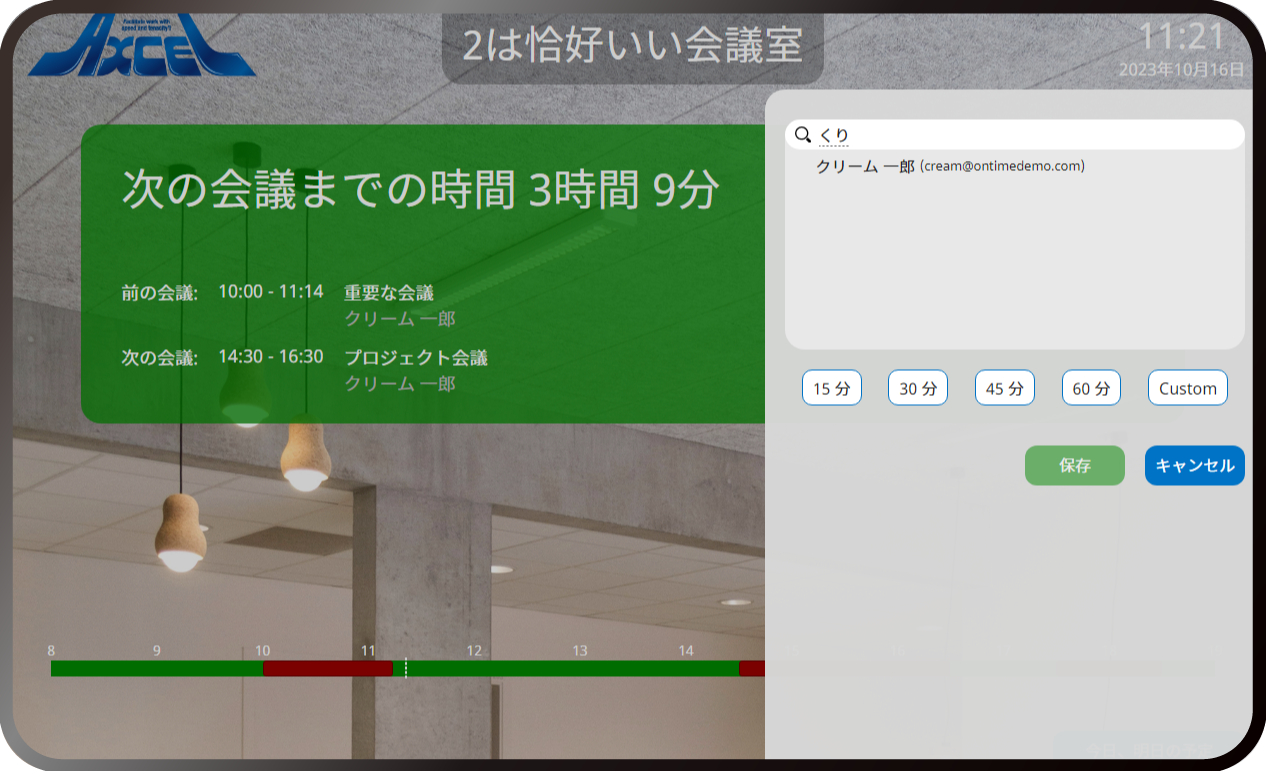Click the Axcel logo

[x=142, y=45]
